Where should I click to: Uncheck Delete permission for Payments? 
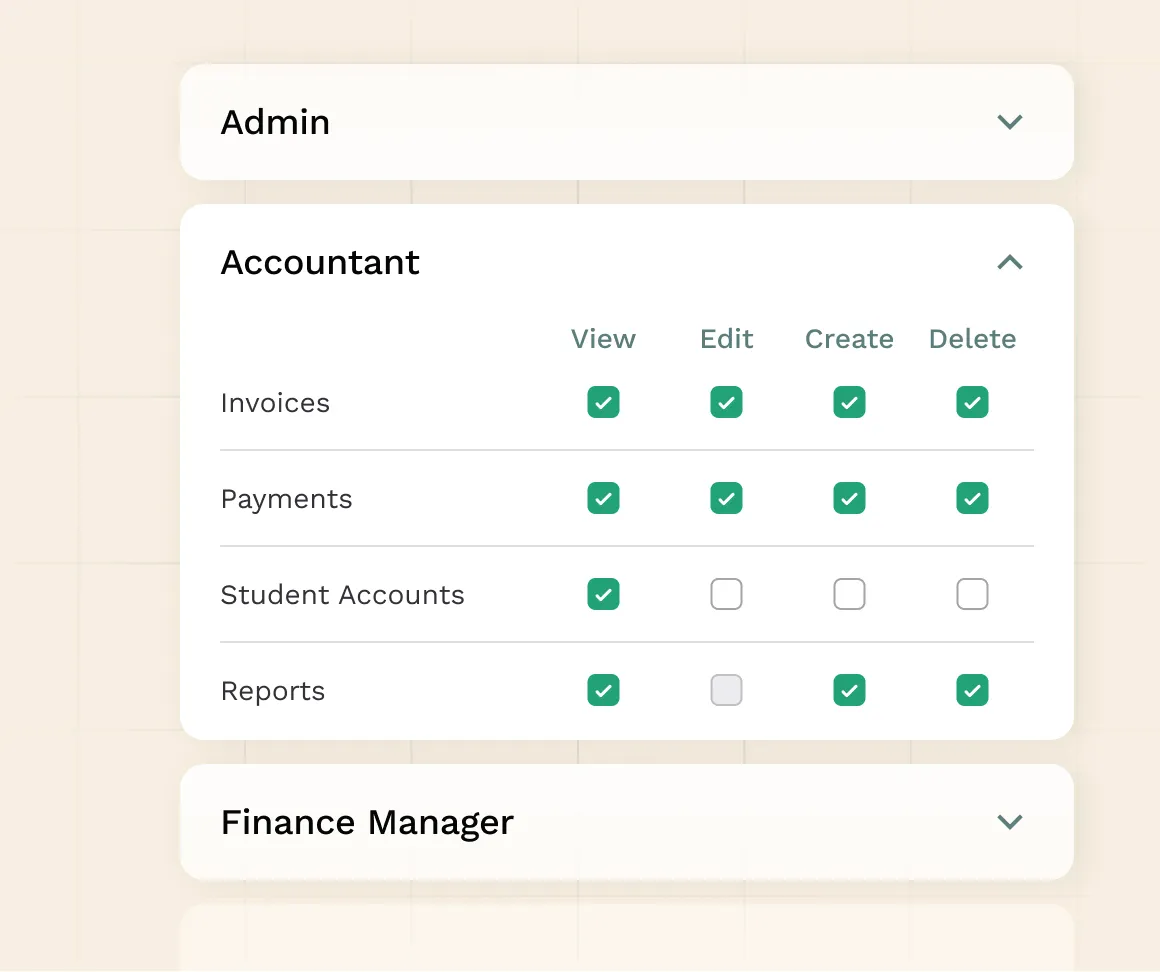click(972, 499)
